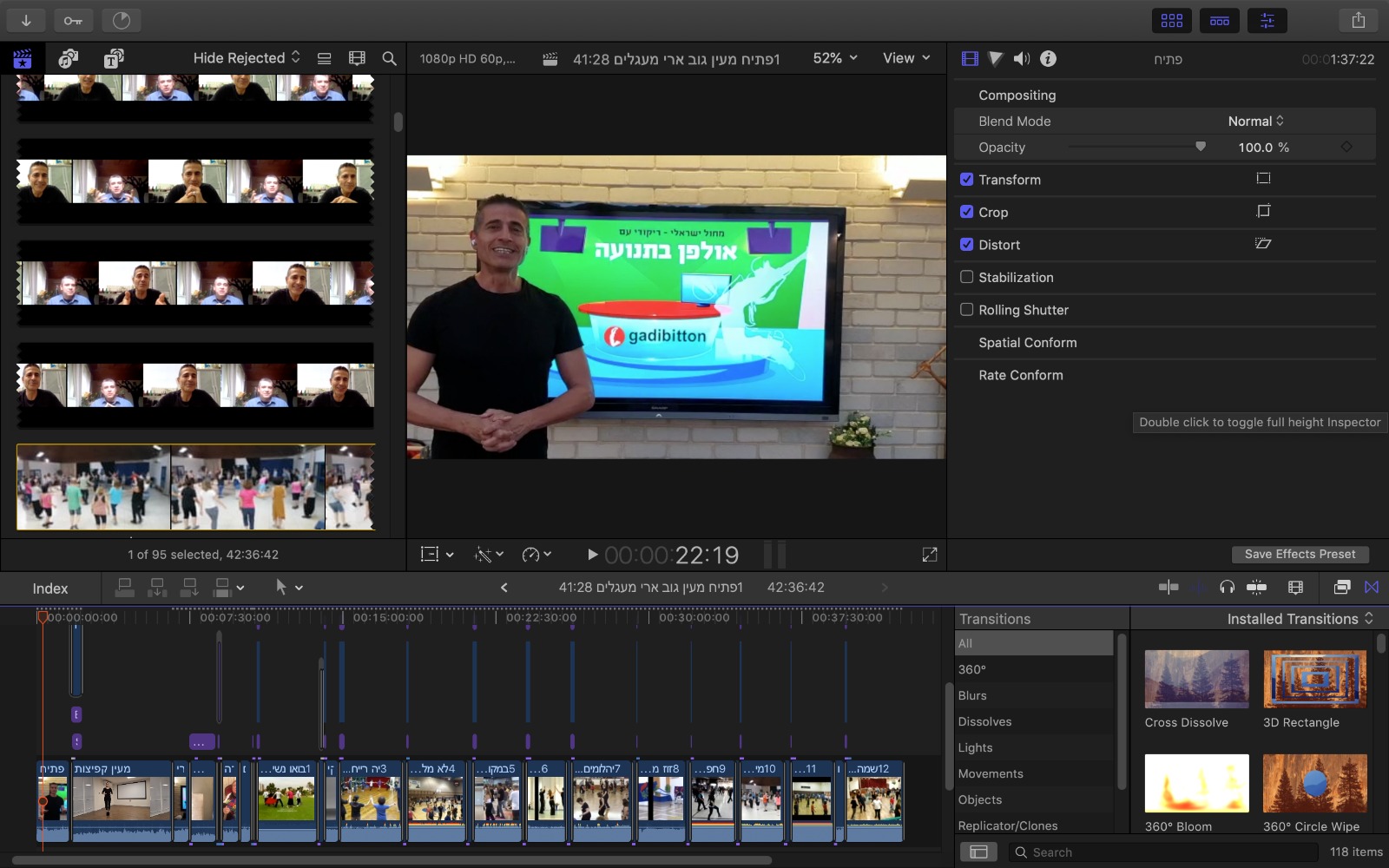Toggle the headphones audio skimming icon

point(1227,588)
